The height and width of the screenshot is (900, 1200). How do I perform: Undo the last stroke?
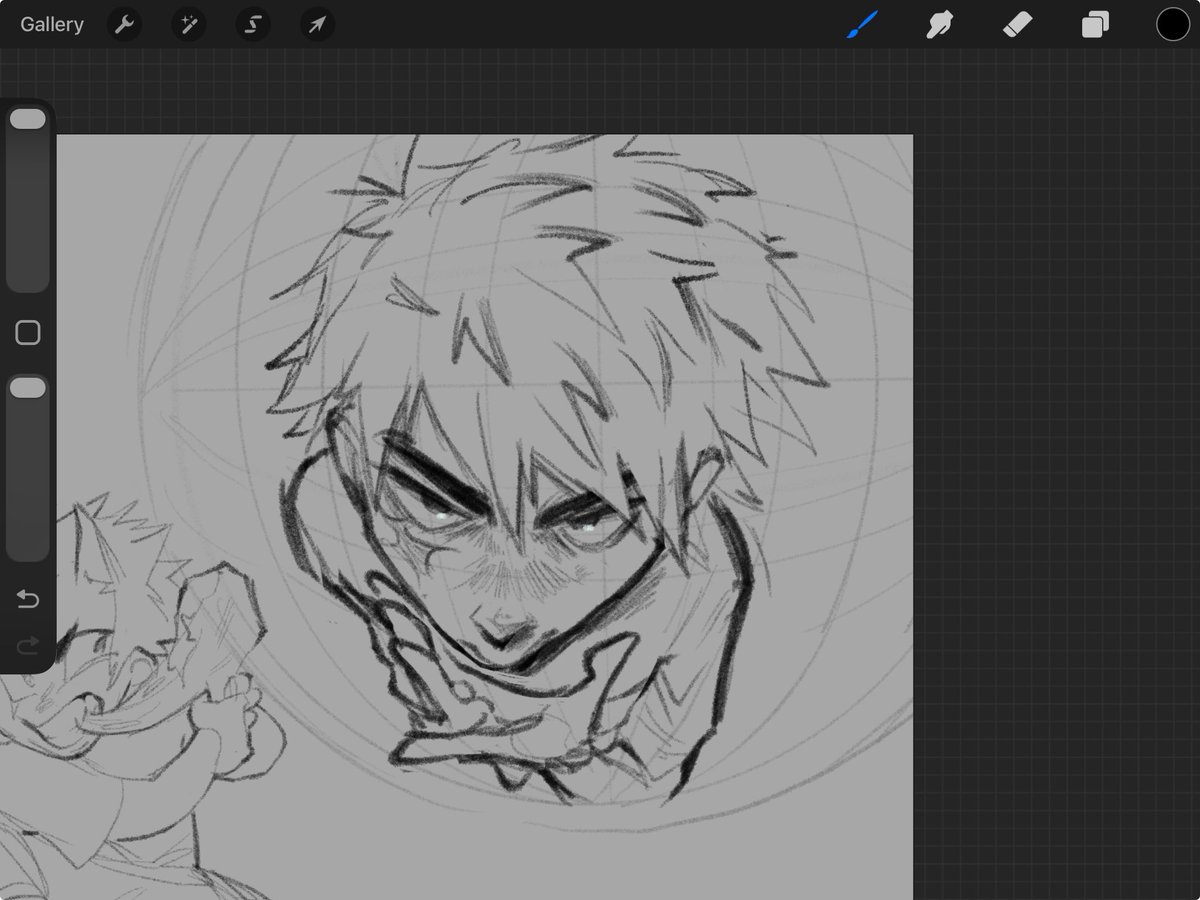28,599
